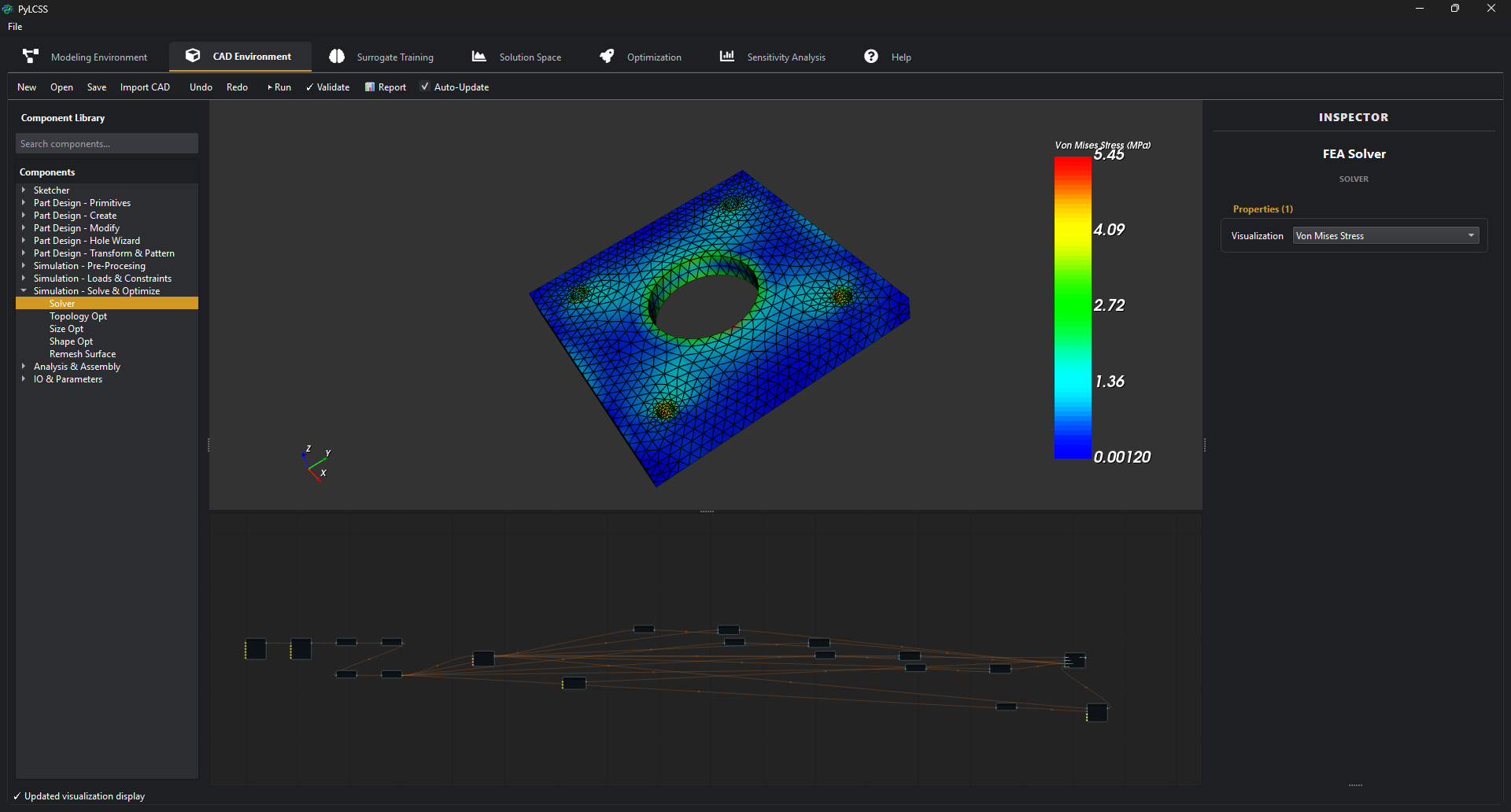Click the Search components input field
The width and height of the screenshot is (1511, 812).
point(107,144)
